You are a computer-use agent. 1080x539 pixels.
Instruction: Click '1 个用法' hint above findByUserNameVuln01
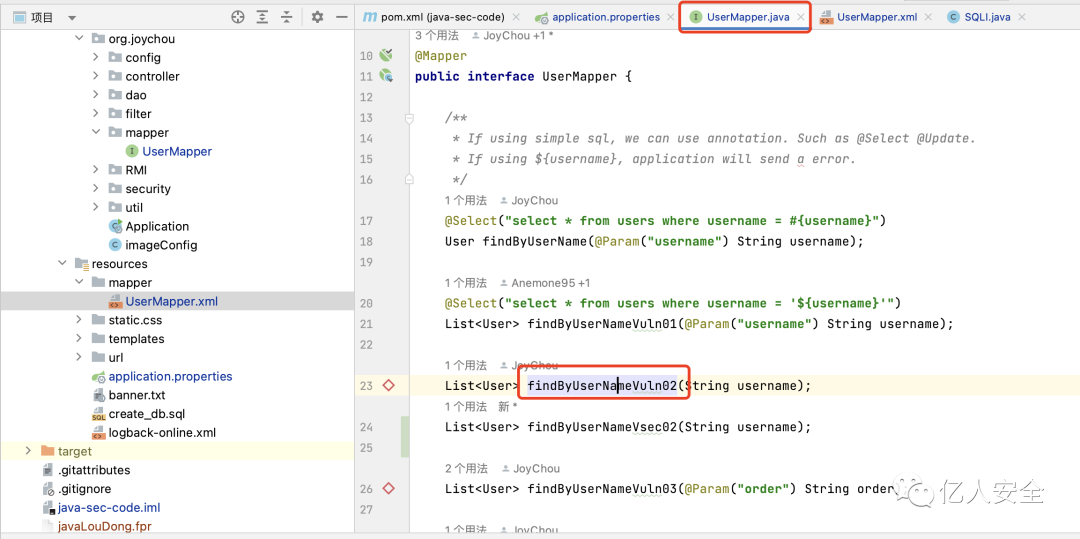466,283
